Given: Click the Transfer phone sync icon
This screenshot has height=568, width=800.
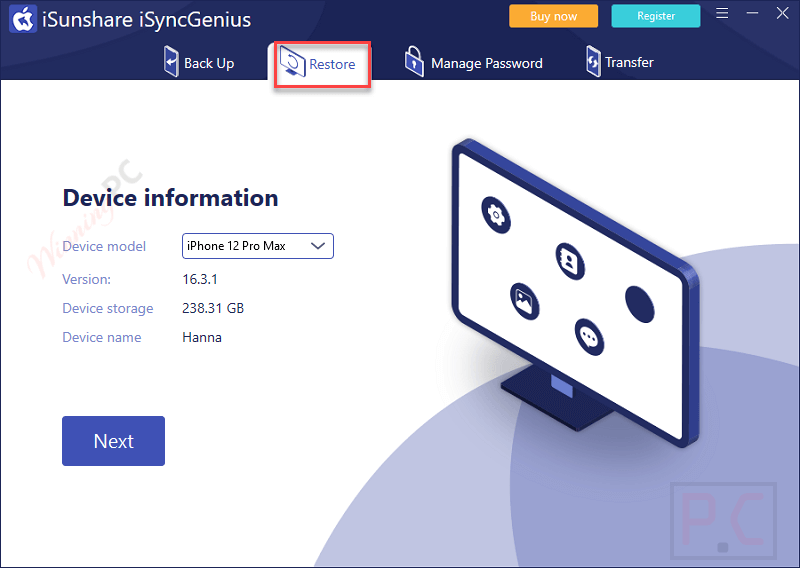Looking at the screenshot, I should tap(593, 62).
